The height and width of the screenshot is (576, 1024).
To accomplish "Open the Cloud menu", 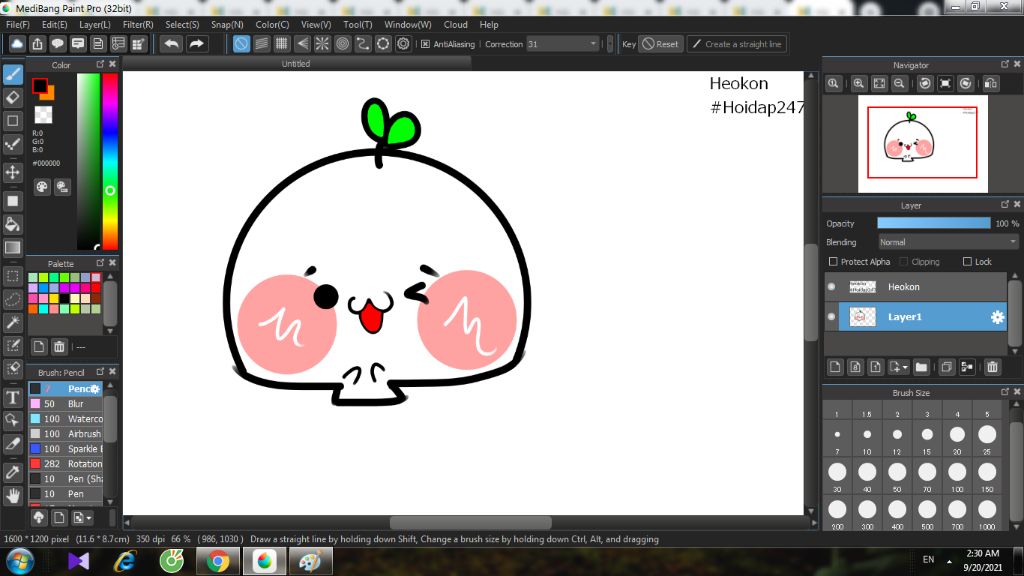I will click(x=455, y=24).
